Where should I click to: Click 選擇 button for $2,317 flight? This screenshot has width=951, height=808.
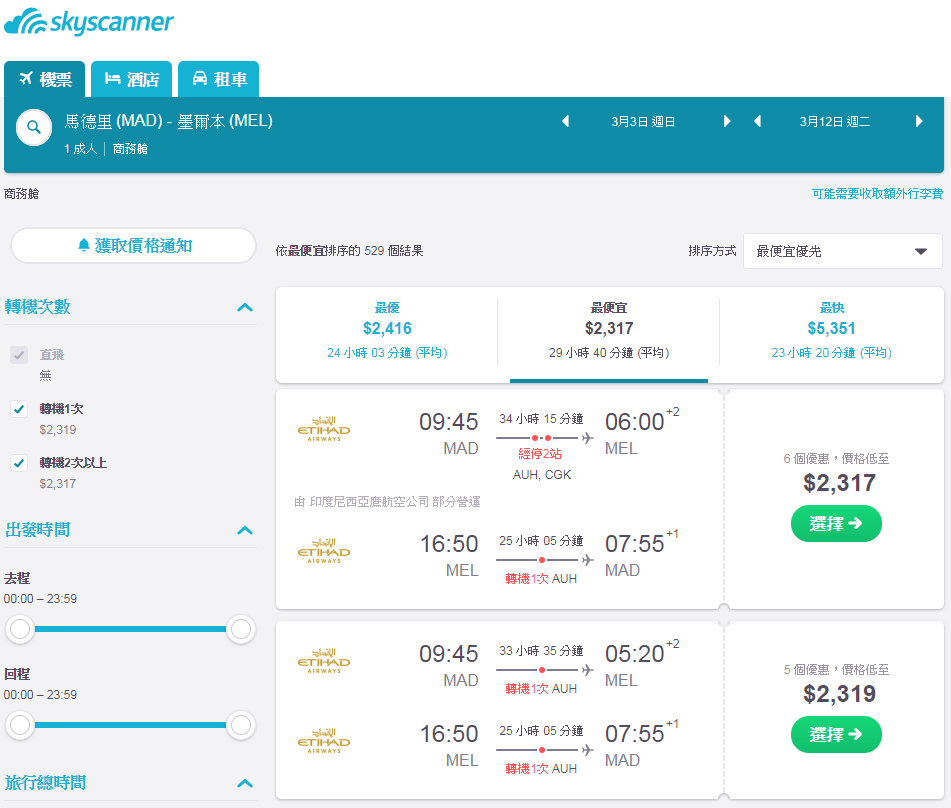coord(836,524)
